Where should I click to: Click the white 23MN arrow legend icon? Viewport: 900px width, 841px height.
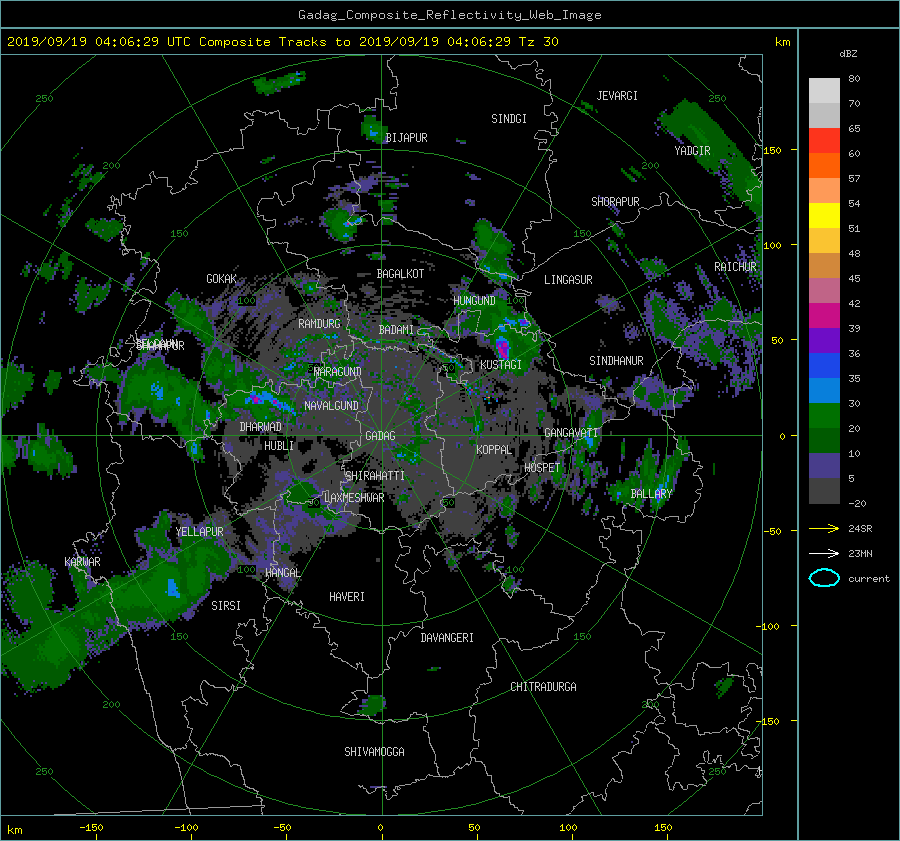click(x=824, y=553)
